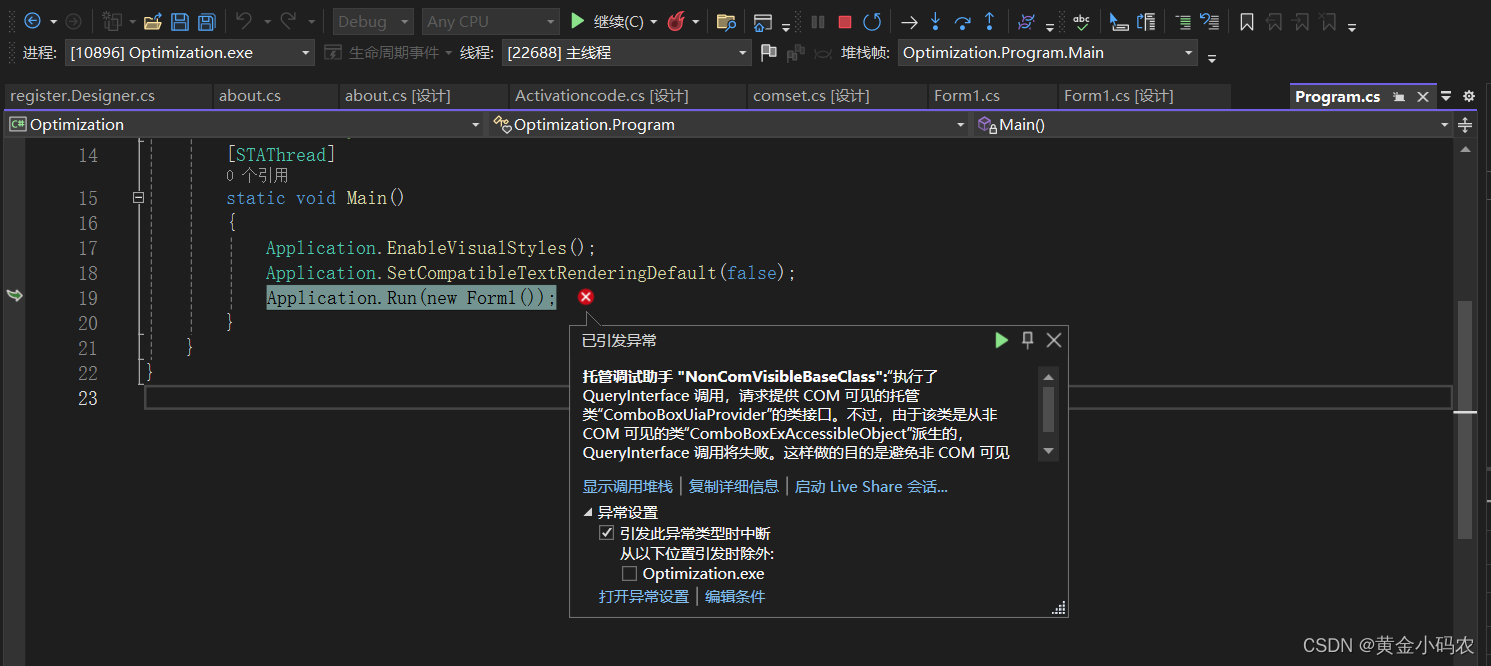Click the Stop Debugging red square icon
Image resolution: width=1491 pixels, height=666 pixels.
844,21
